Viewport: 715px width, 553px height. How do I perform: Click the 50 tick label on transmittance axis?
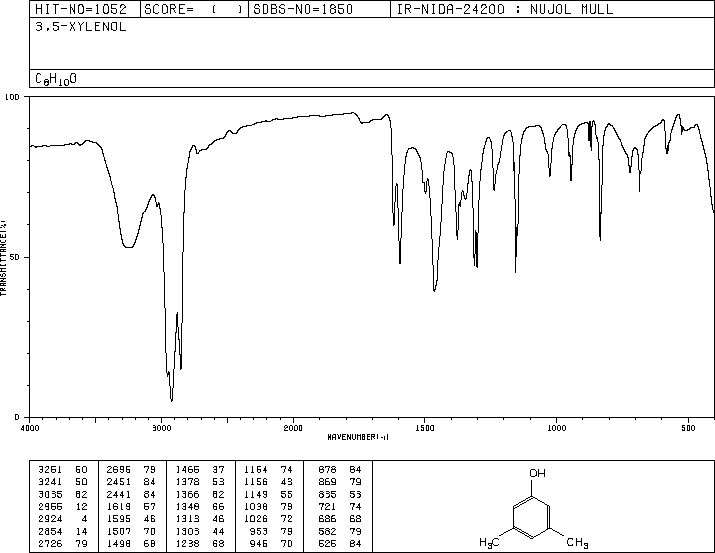tap(15, 257)
